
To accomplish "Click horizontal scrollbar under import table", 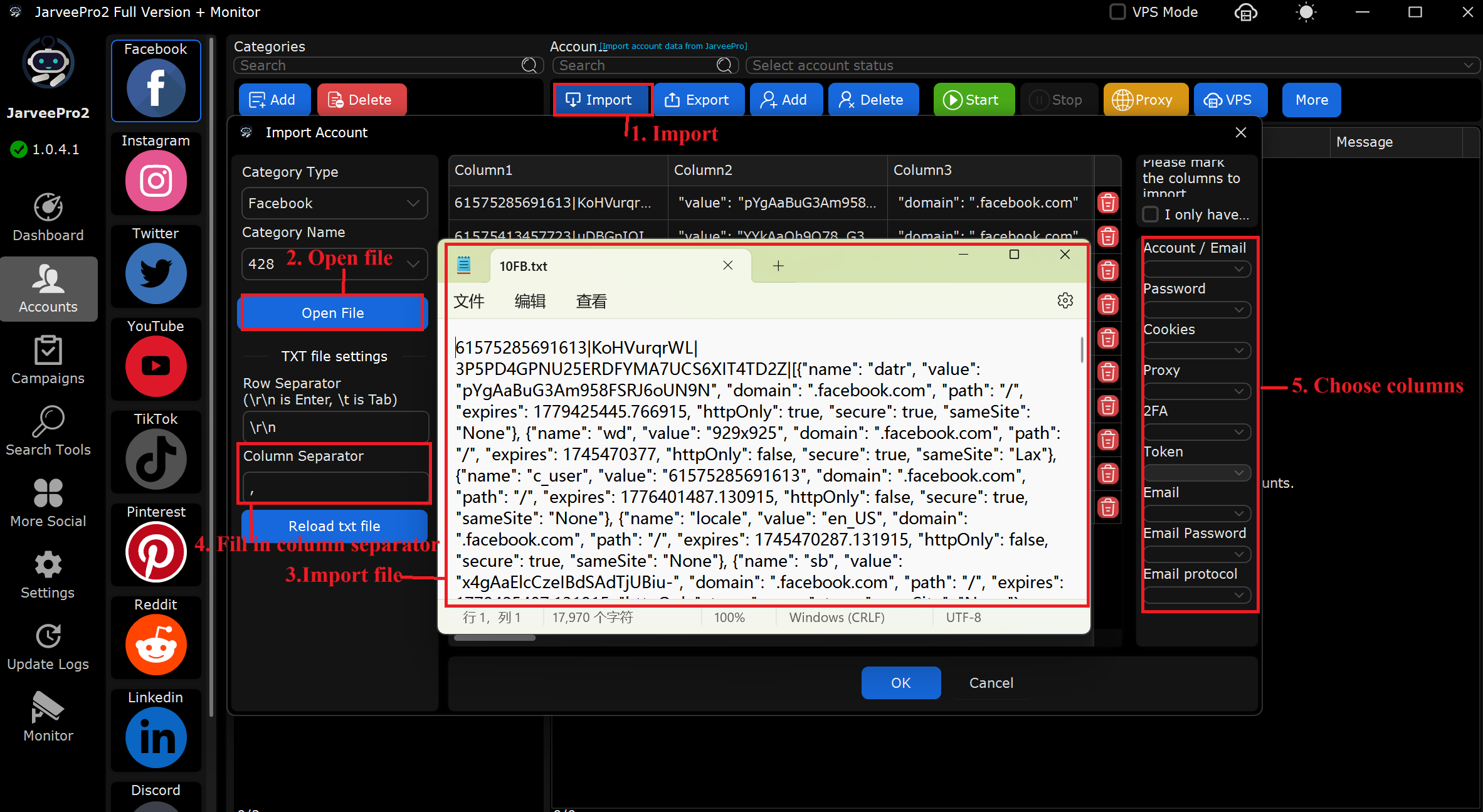I will pos(495,638).
